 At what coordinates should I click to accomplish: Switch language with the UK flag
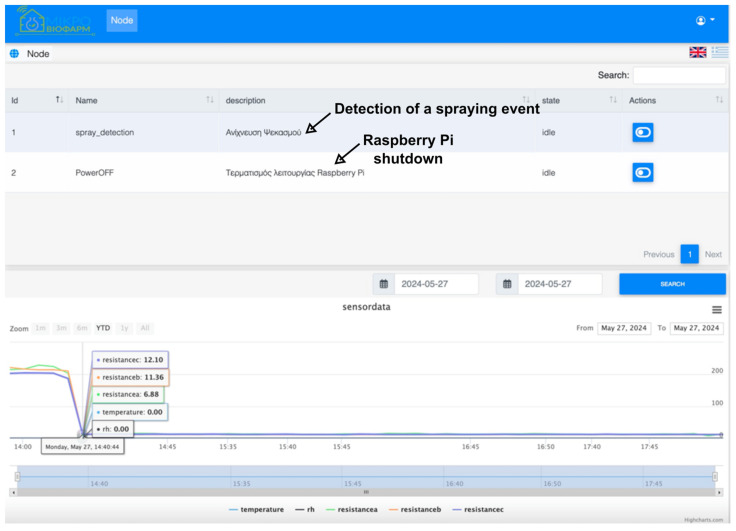698,52
